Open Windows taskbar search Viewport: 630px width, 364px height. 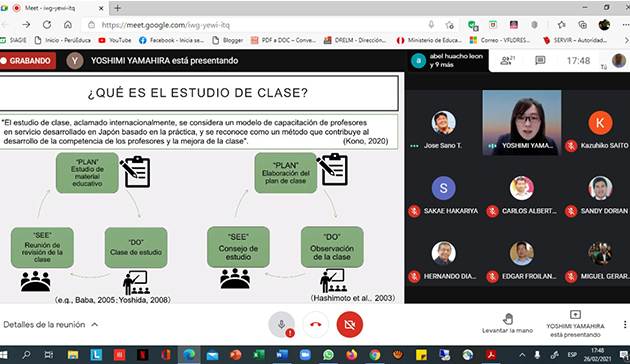(x=26, y=355)
